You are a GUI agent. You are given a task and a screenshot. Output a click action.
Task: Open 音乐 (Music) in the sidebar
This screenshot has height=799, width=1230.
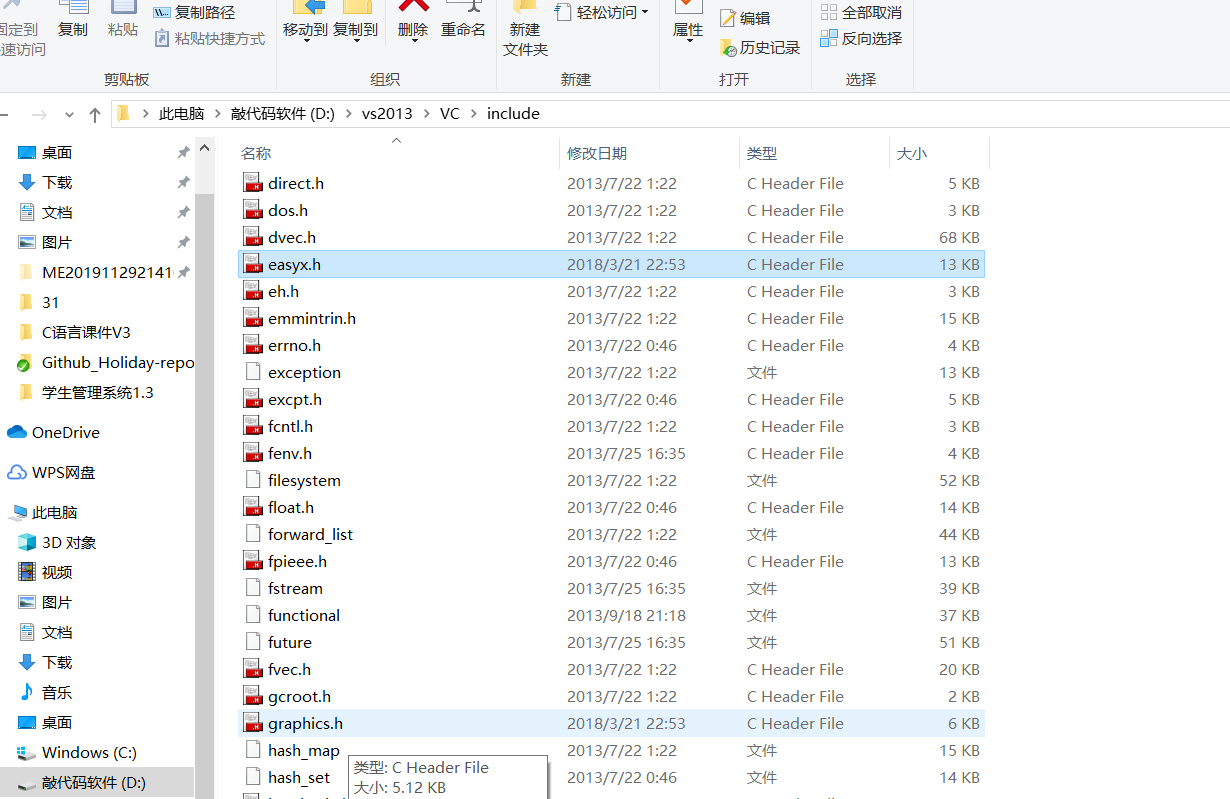pyautogui.click(x=45, y=692)
